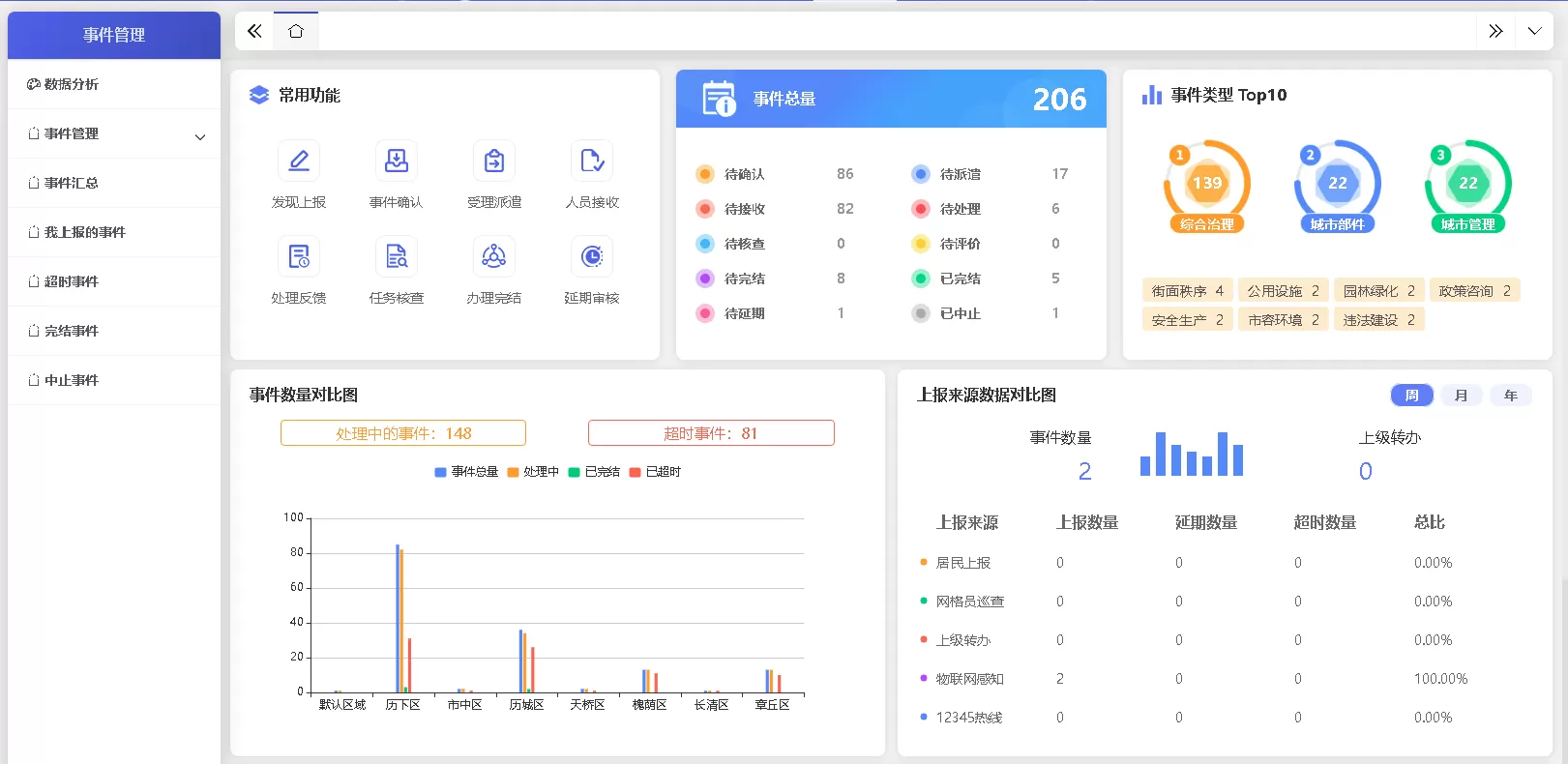Click the 街面秩序 4 tag

click(1188, 290)
